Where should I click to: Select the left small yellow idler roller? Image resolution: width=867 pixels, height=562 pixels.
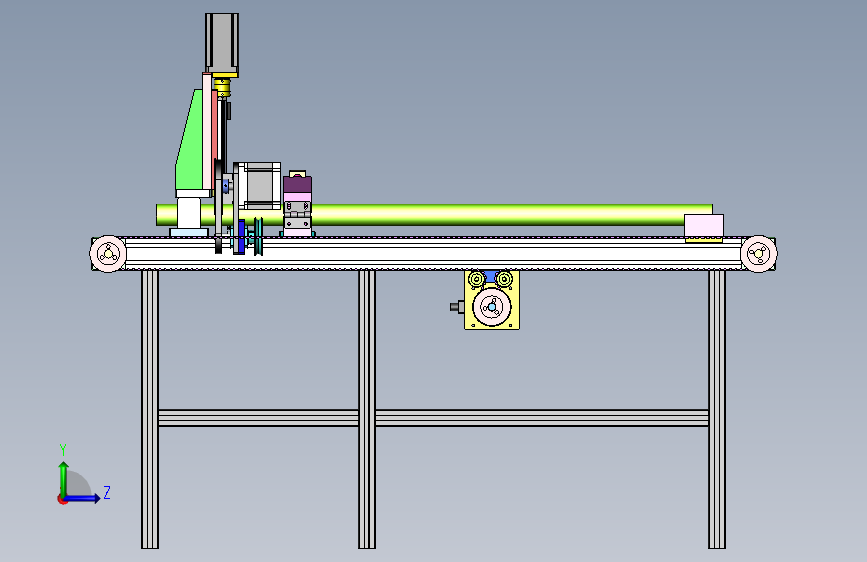[477, 279]
